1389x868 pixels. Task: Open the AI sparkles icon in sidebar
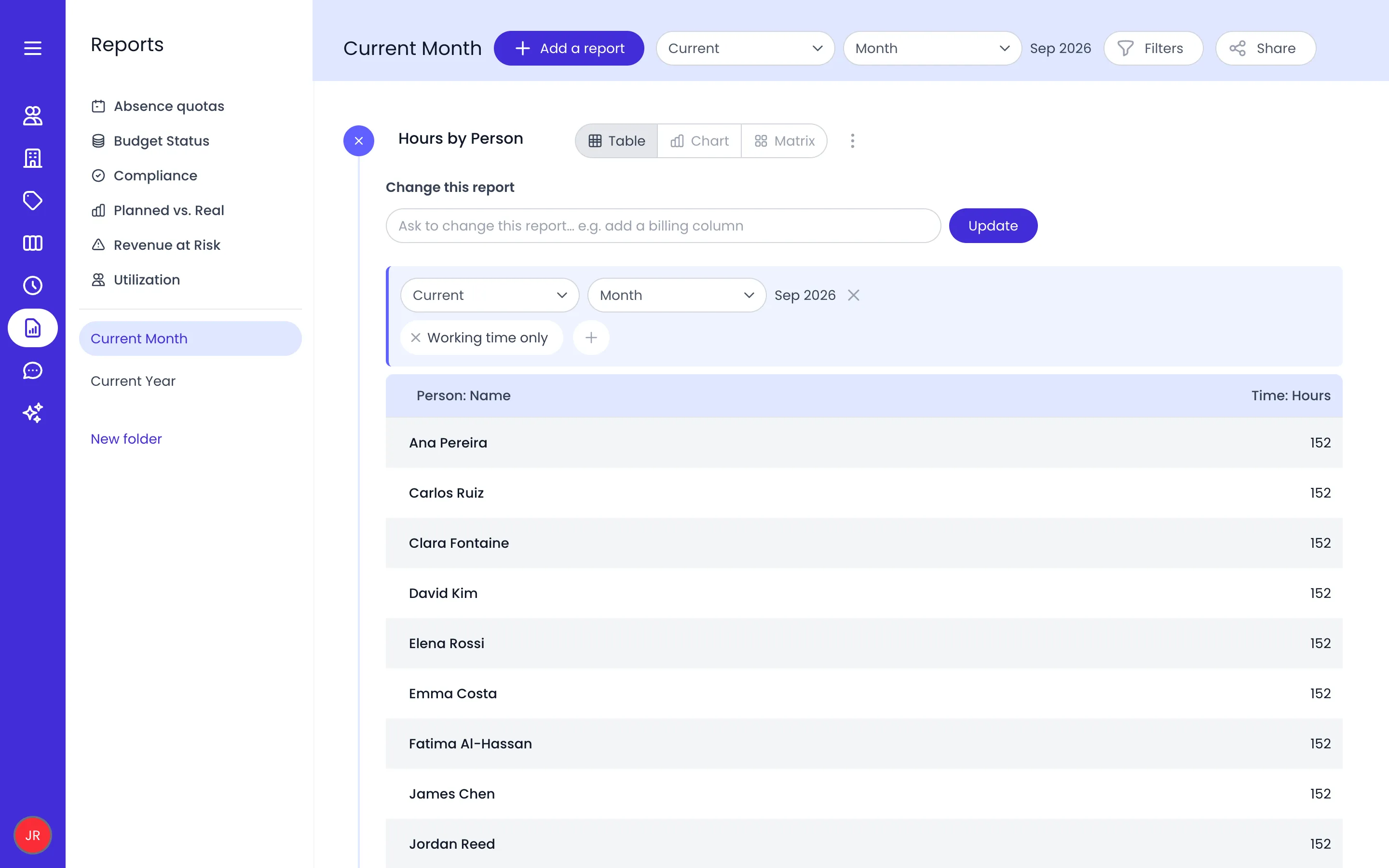tap(33, 413)
